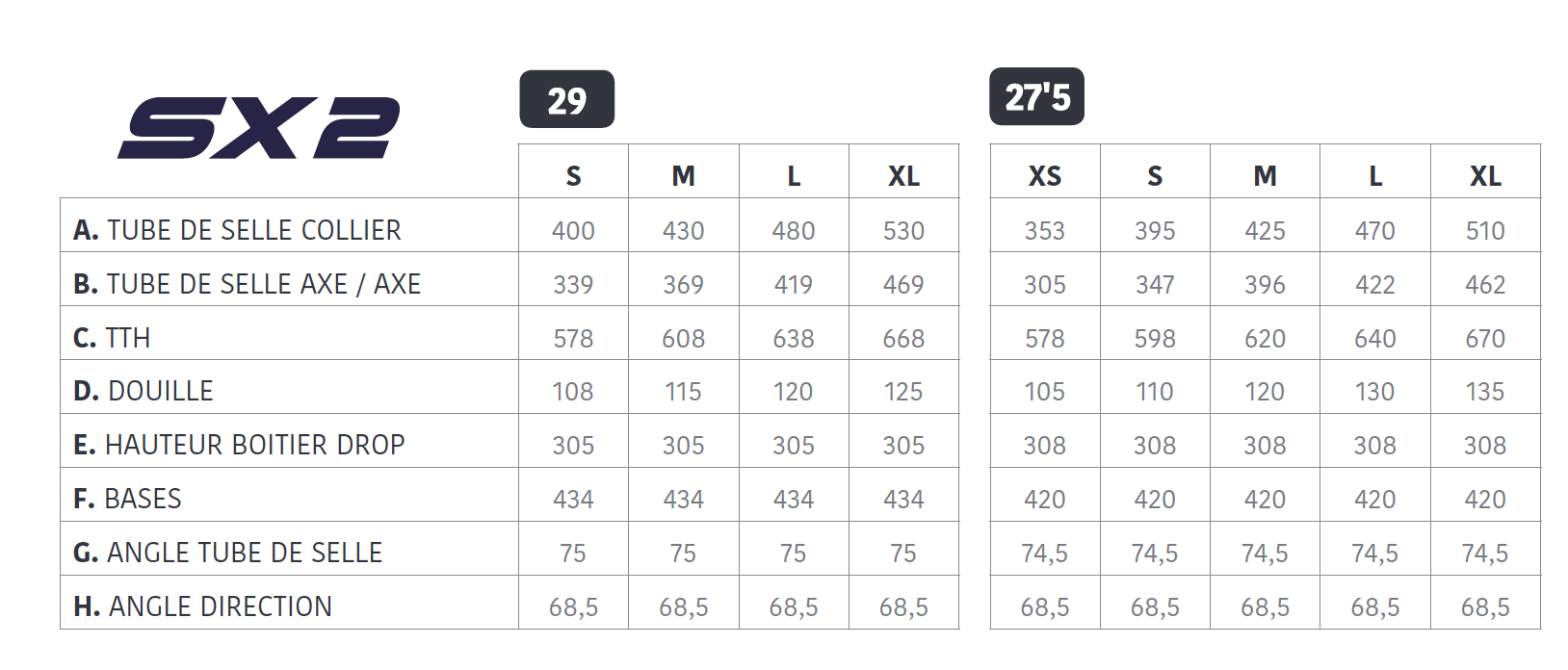Click the F. BASES row label
This screenshot has width=1568, height=670.
tap(127, 499)
